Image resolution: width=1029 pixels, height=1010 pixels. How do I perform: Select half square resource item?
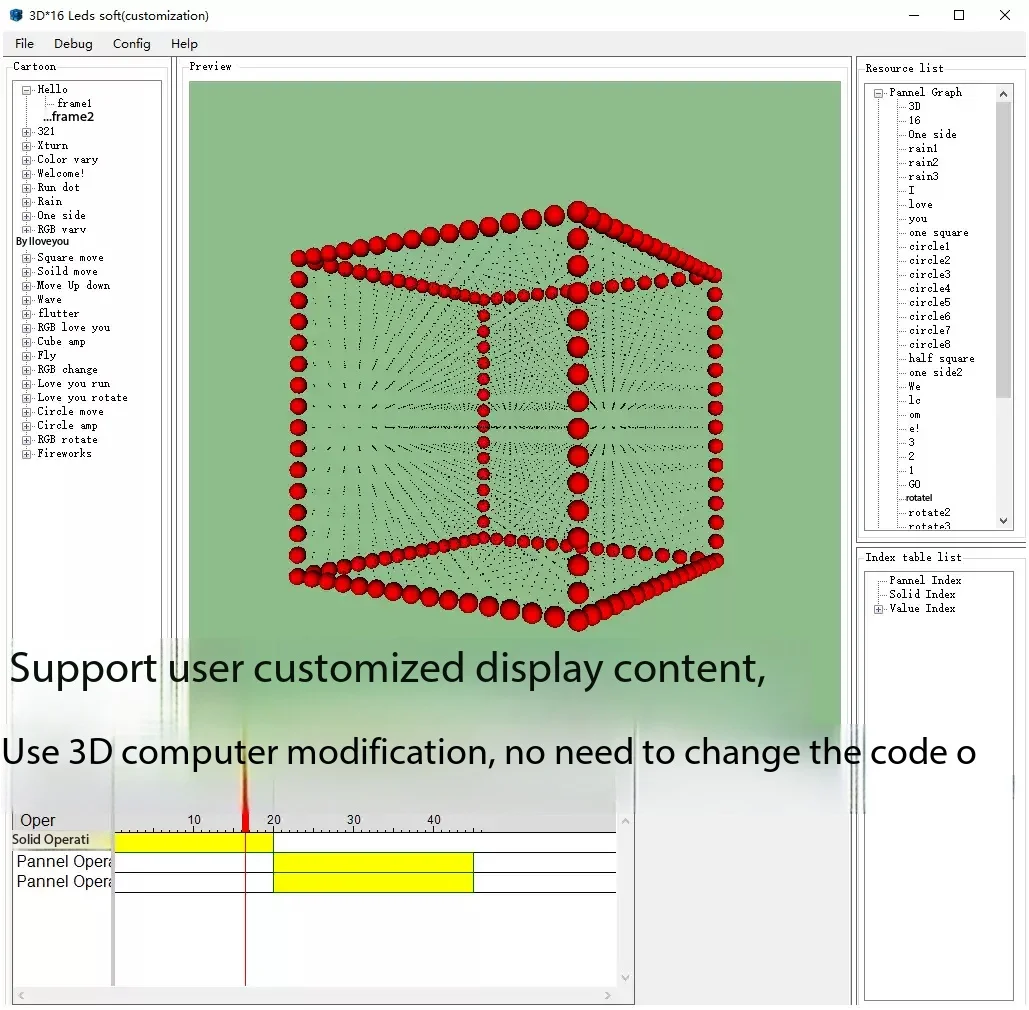coord(941,358)
